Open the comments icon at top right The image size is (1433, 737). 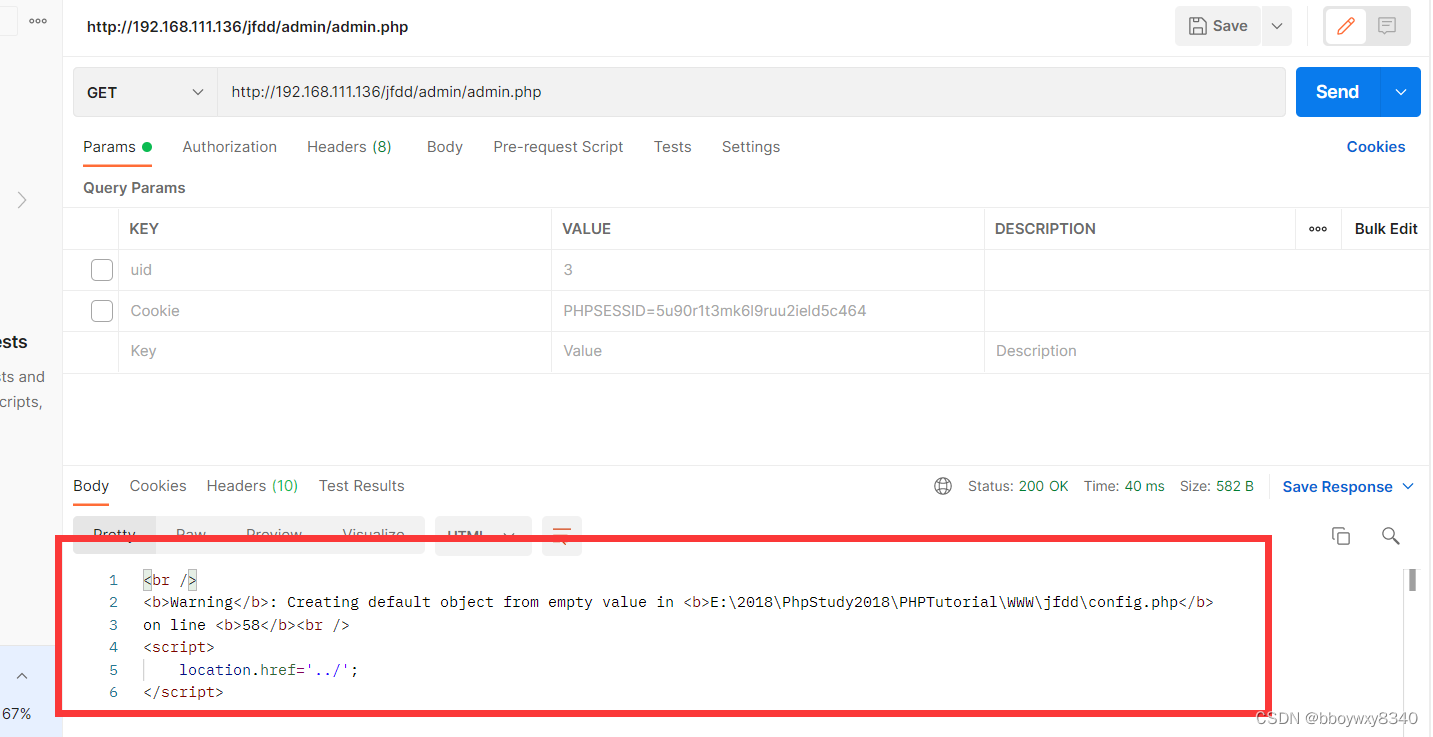click(1387, 26)
